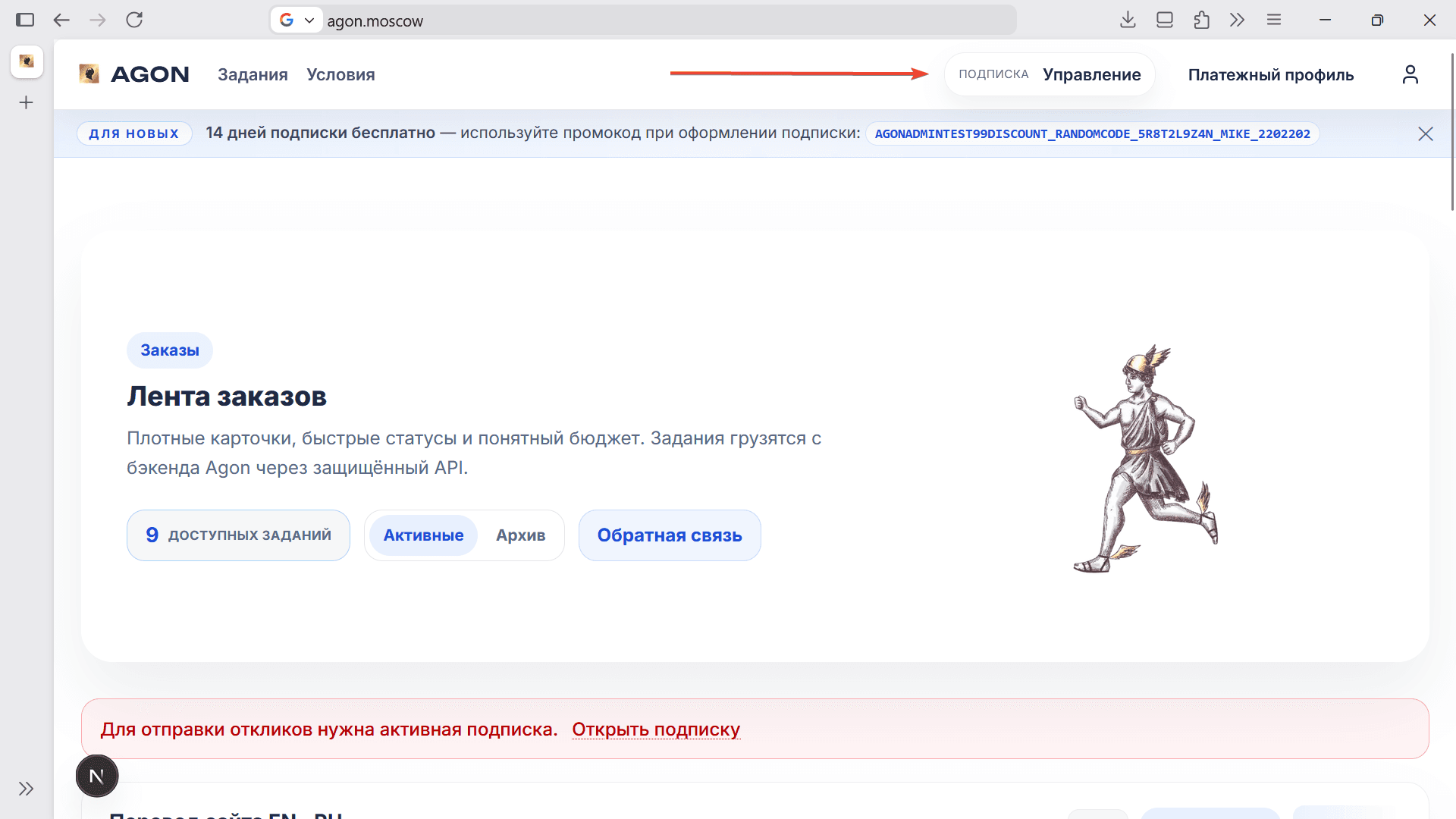Screen dimensions: 1456x819
Task: Dismiss the promo banner with X
Action: click(x=1426, y=134)
